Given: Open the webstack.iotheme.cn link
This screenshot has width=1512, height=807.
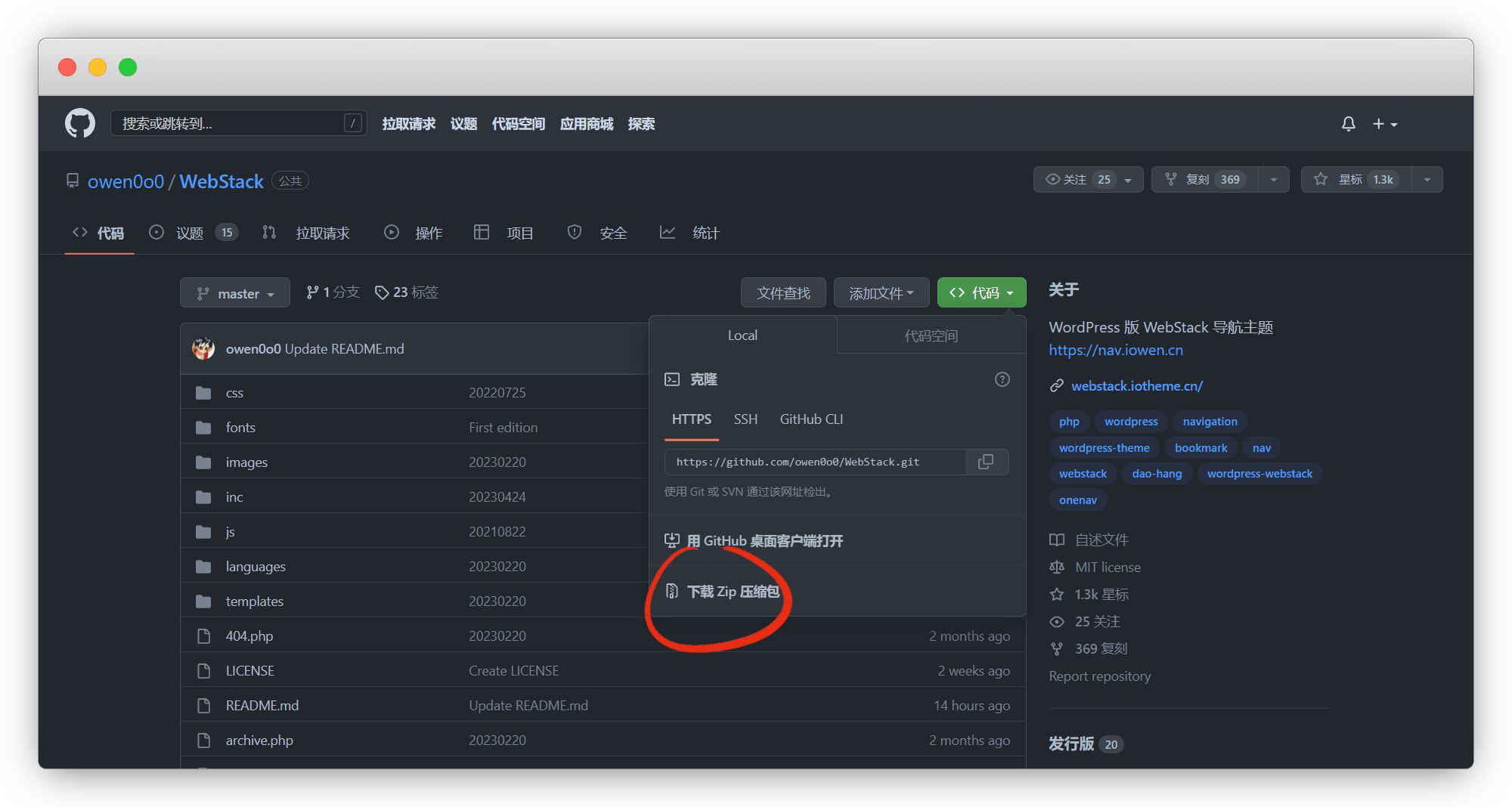Looking at the screenshot, I should click(x=1136, y=386).
